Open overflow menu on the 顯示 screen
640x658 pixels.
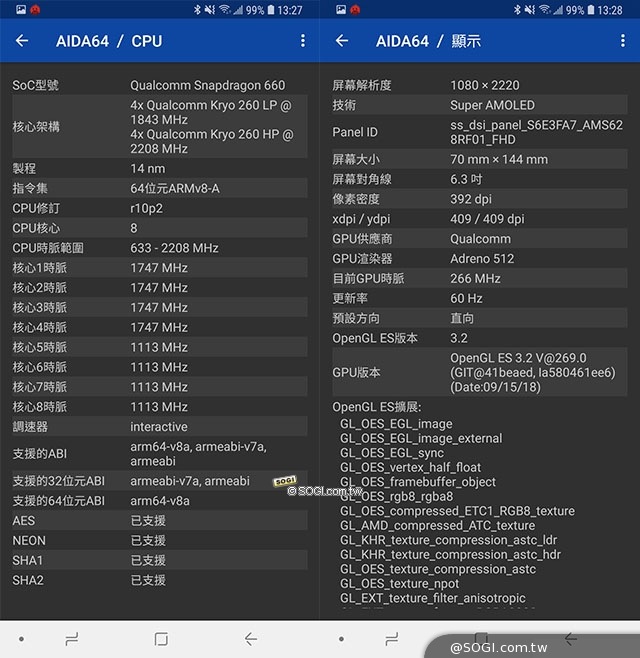tap(623, 41)
